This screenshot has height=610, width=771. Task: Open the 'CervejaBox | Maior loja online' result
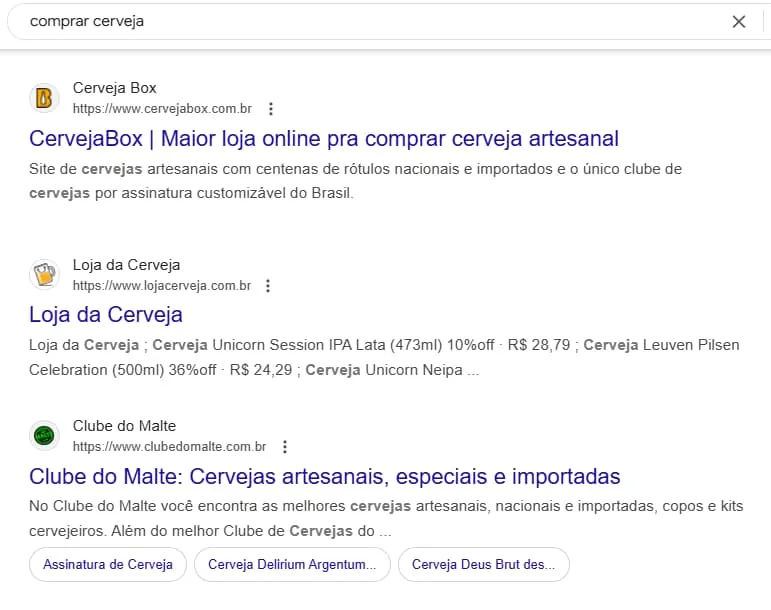tap(324, 139)
